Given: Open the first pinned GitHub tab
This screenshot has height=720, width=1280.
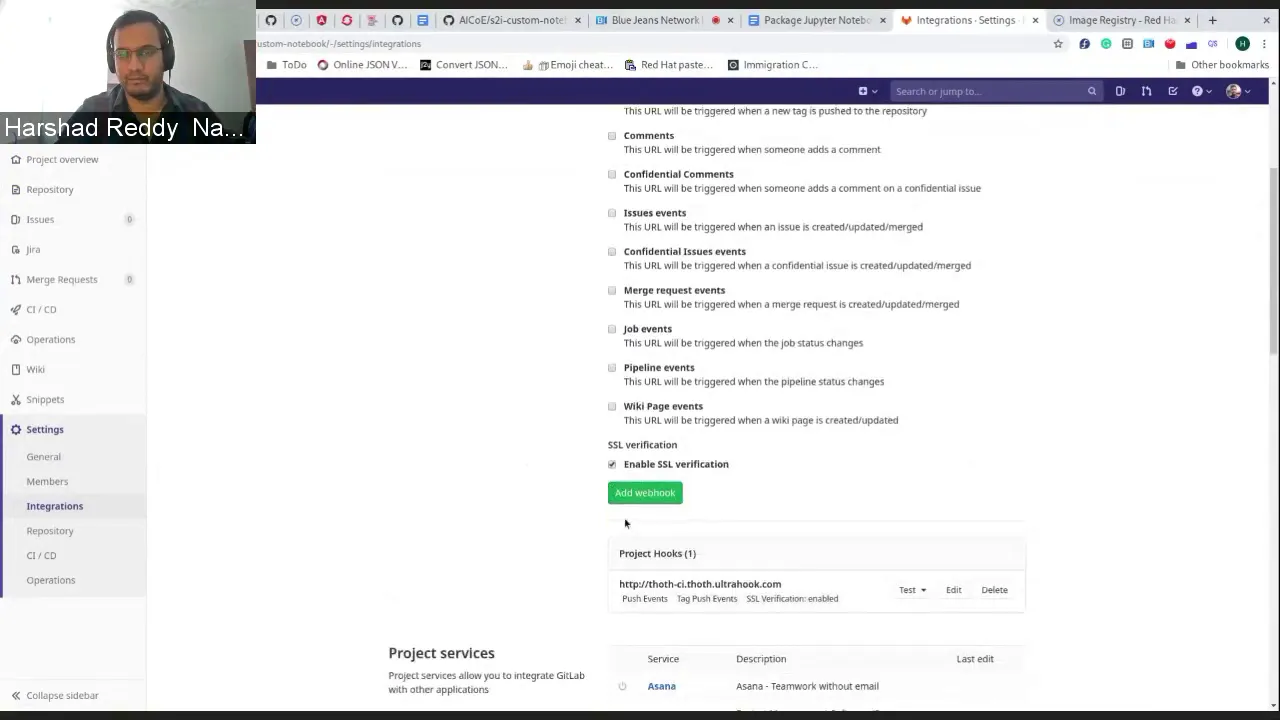Looking at the screenshot, I should tap(271, 20).
